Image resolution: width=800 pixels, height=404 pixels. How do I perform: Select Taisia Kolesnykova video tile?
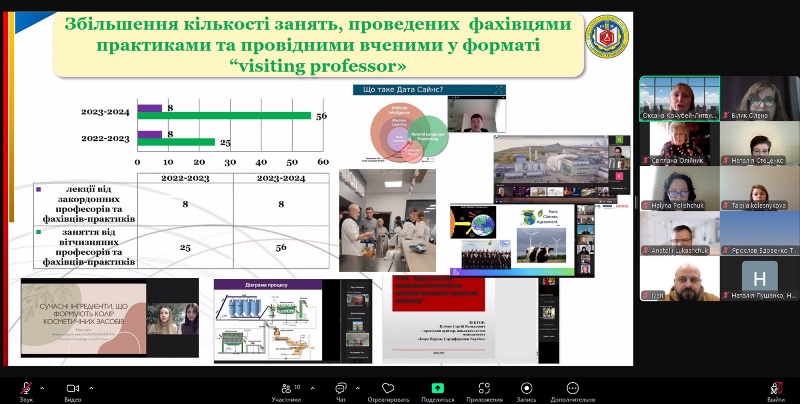click(x=760, y=188)
